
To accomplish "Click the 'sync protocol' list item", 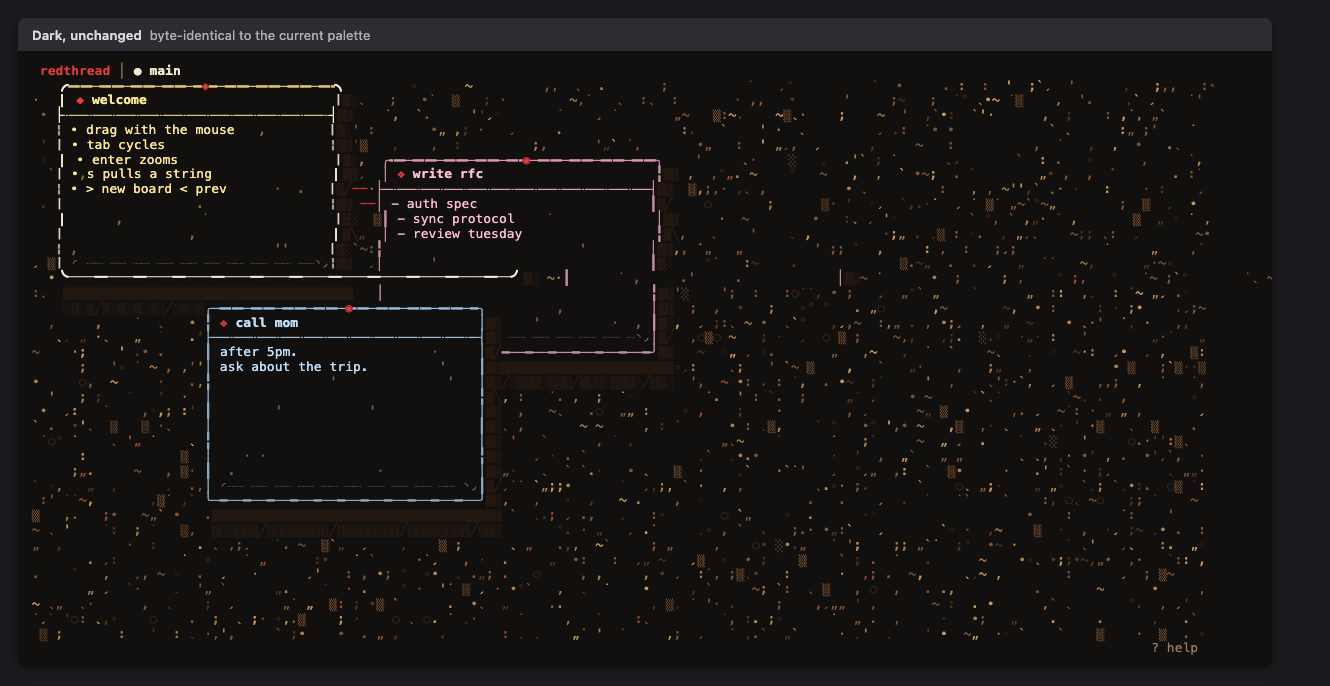I will coord(463,219).
